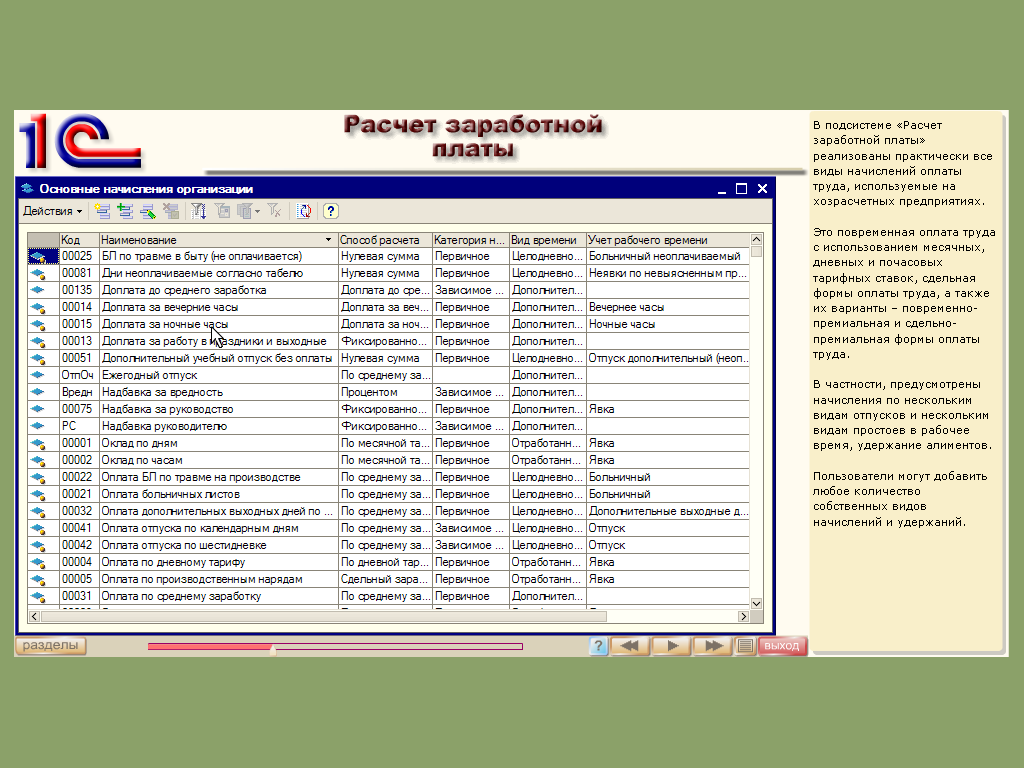Click the Filter and sort settings icon
1024x768 pixels.
tap(199, 211)
